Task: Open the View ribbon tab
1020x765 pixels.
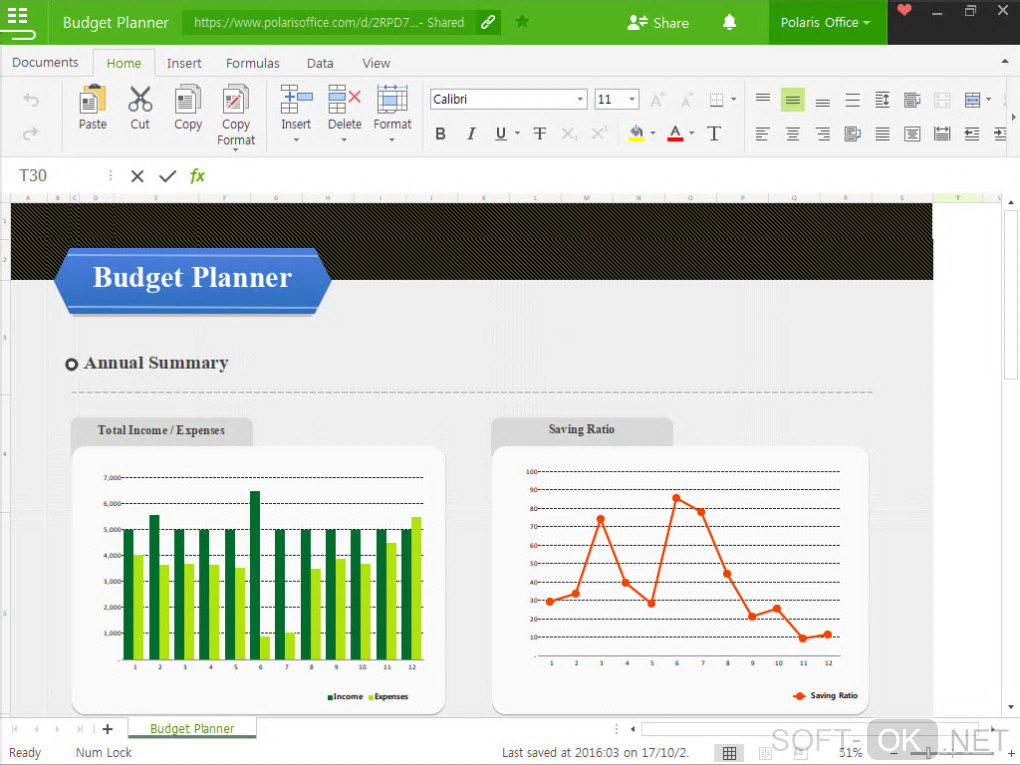Action: pyautogui.click(x=376, y=63)
